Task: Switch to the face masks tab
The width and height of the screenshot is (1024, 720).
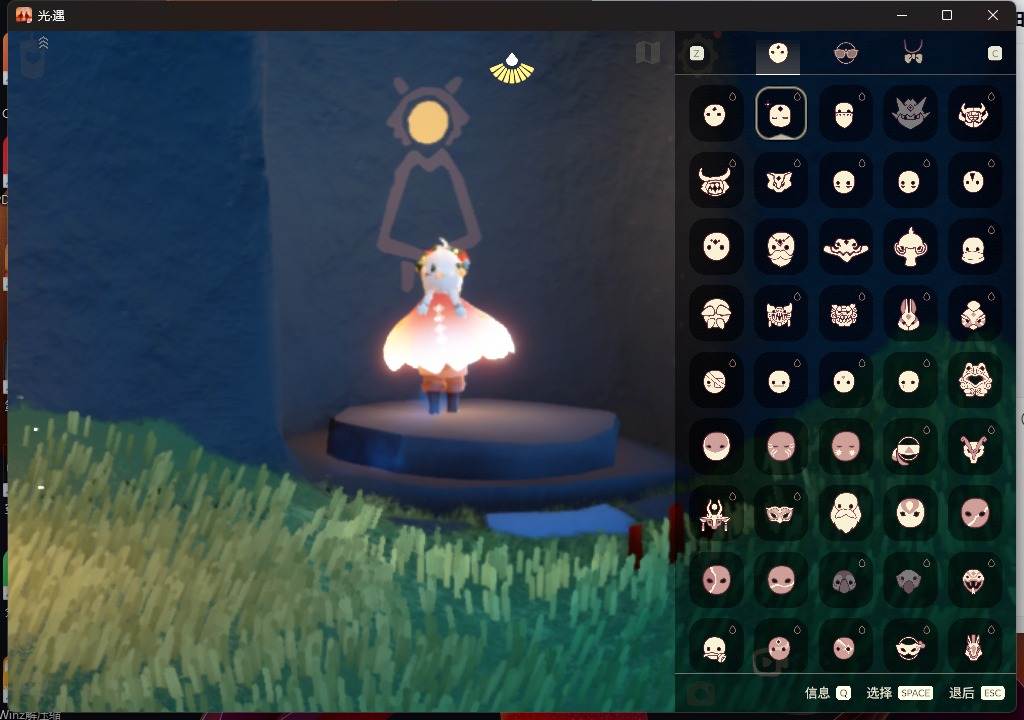Action: coord(778,54)
